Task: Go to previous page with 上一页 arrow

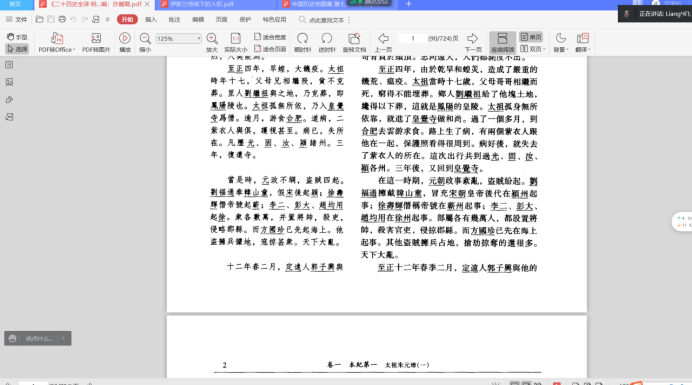Action: (x=383, y=43)
